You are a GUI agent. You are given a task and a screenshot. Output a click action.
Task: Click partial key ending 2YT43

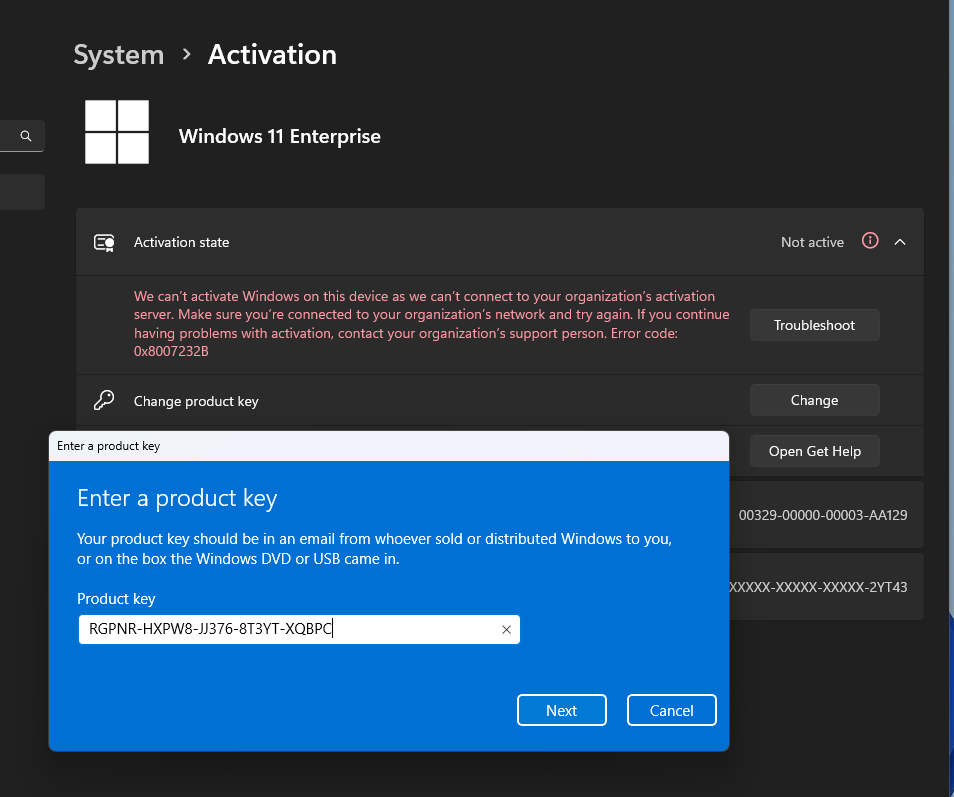click(818, 587)
